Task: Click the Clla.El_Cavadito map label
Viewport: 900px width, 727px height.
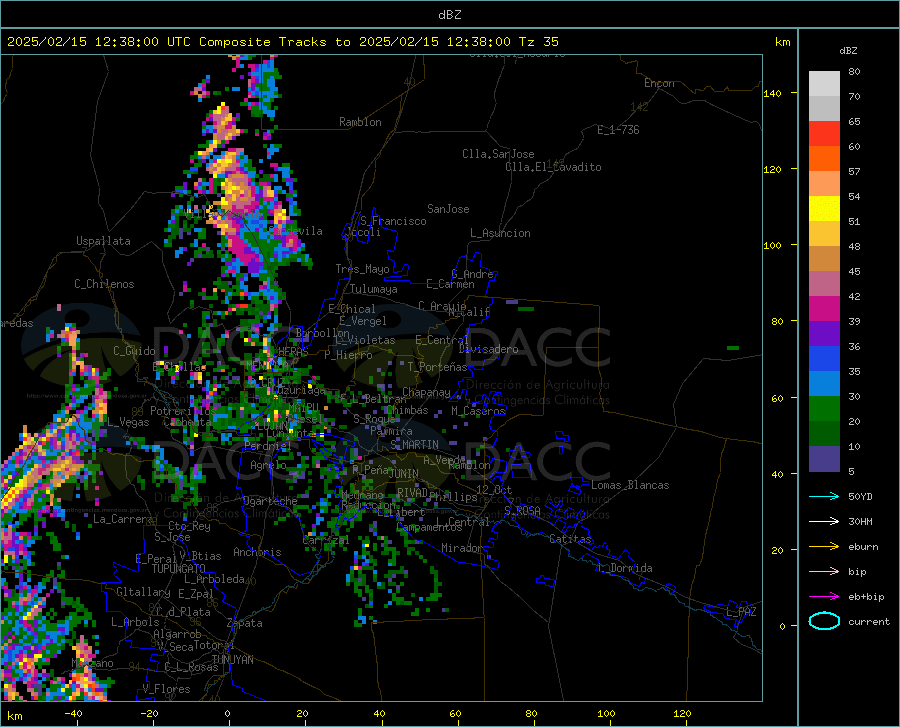Action: (553, 167)
